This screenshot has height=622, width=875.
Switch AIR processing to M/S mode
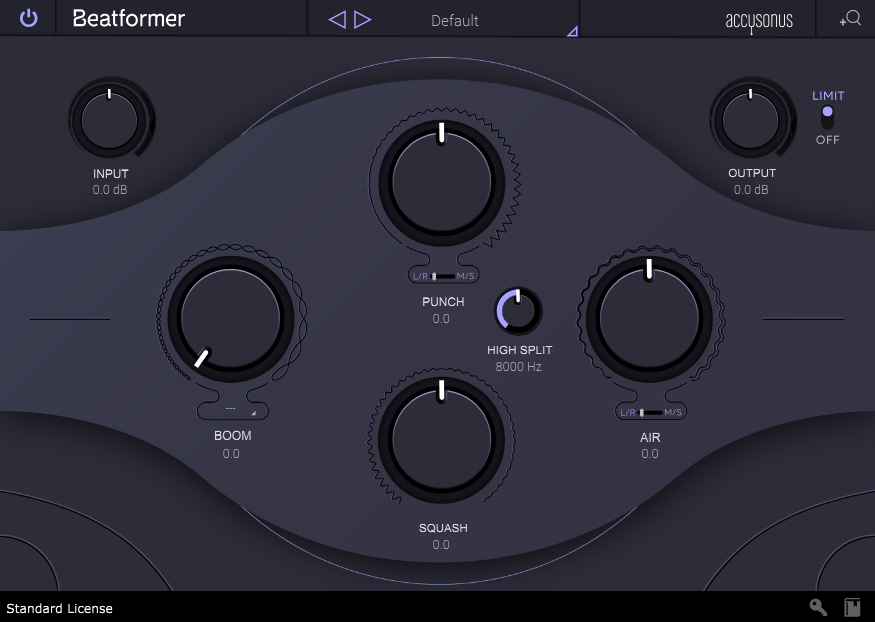[x=664, y=411]
